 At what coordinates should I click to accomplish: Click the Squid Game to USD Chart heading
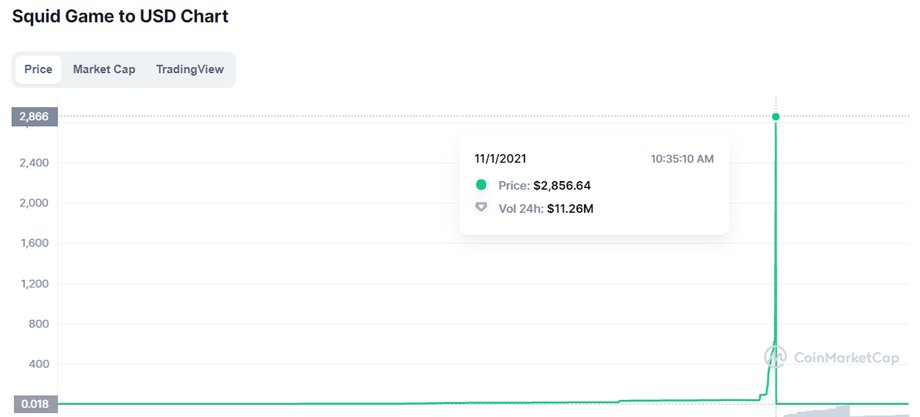(x=120, y=16)
